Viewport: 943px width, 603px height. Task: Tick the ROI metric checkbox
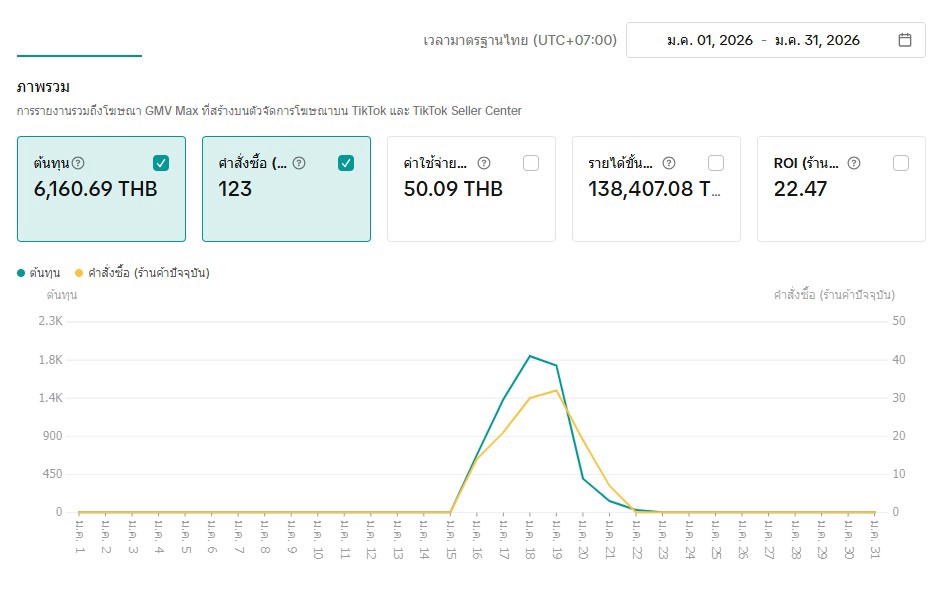tap(901, 163)
